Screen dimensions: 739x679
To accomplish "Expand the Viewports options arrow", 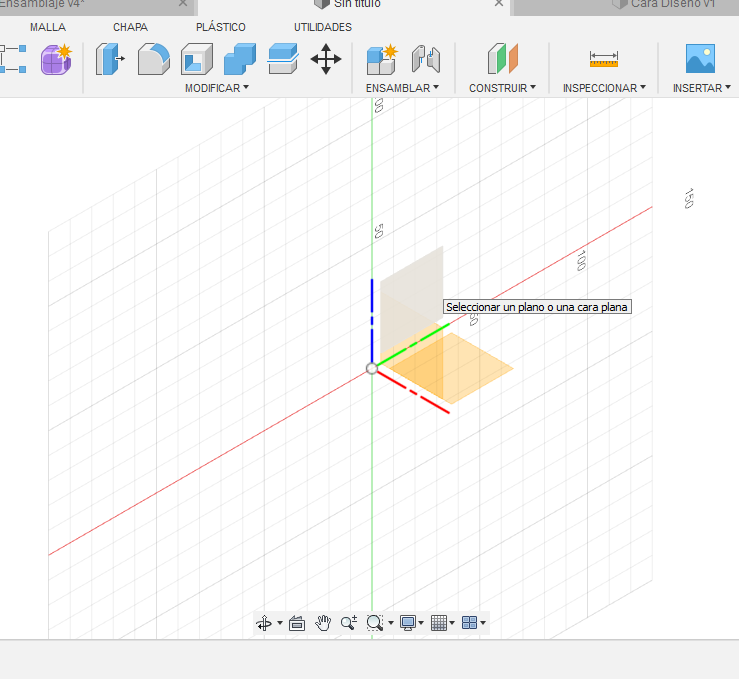I will tap(483, 623).
